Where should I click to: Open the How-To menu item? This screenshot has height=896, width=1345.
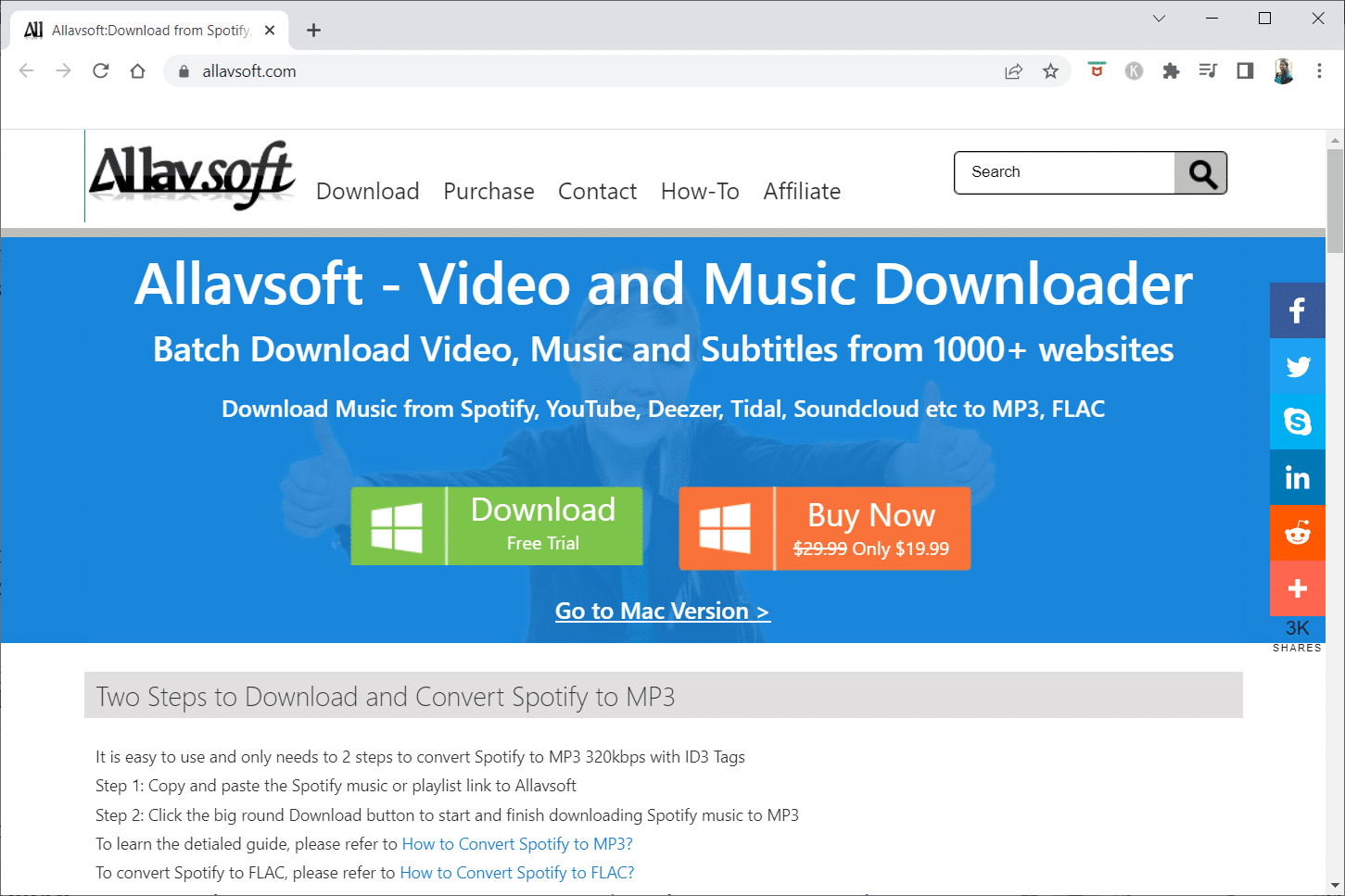tap(700, 191)
